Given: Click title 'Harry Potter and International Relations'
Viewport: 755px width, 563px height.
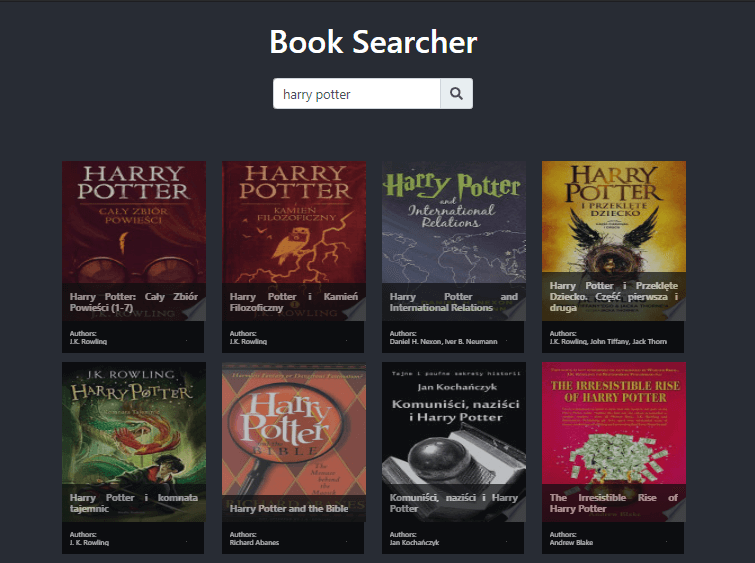Looking at the screenshot, I should 454,302.
